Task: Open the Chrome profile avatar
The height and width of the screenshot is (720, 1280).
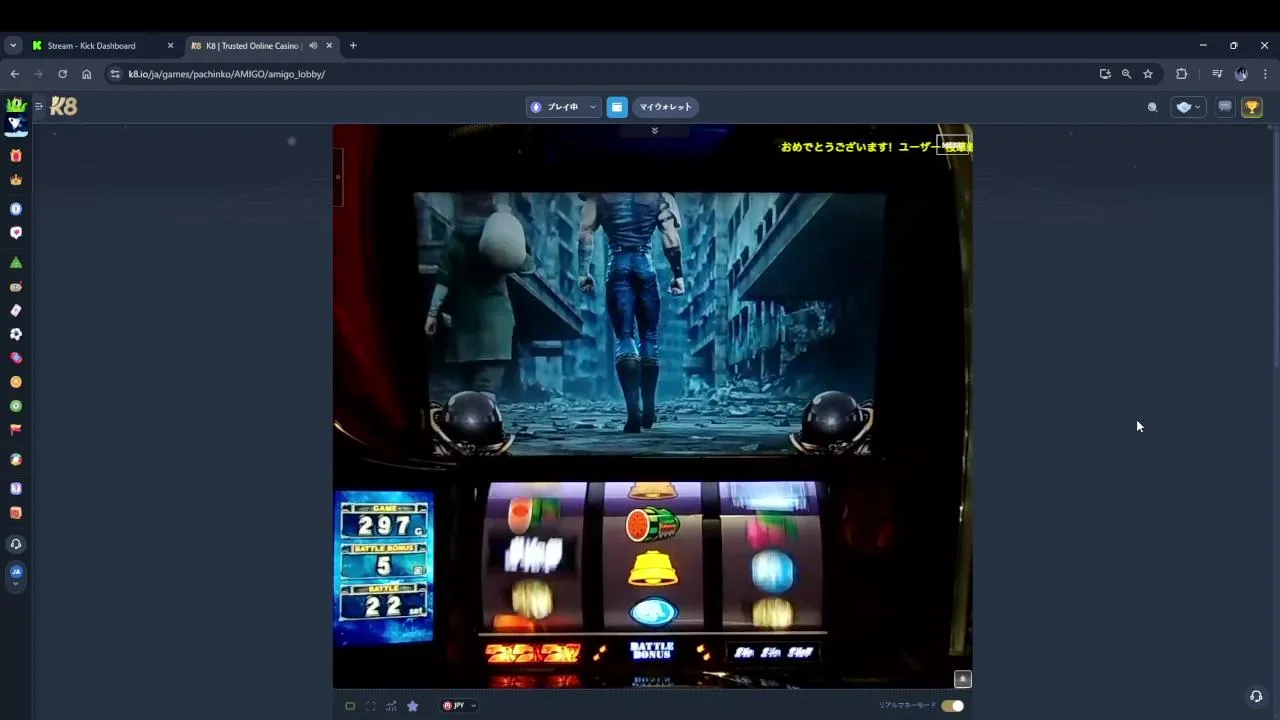Action: click(1241, 74)
